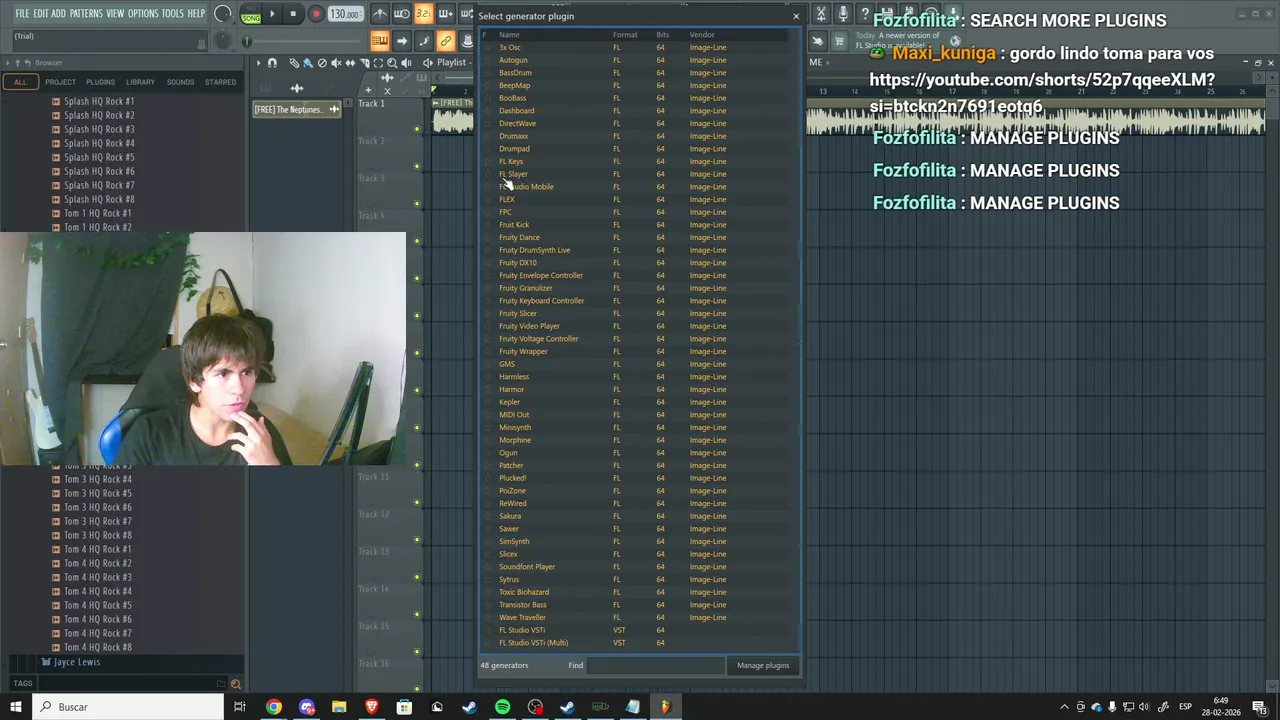The width and height of the screenshot is (1280, 720).
Task: Open the PATTERNS menu
Action: click(86, 13)
